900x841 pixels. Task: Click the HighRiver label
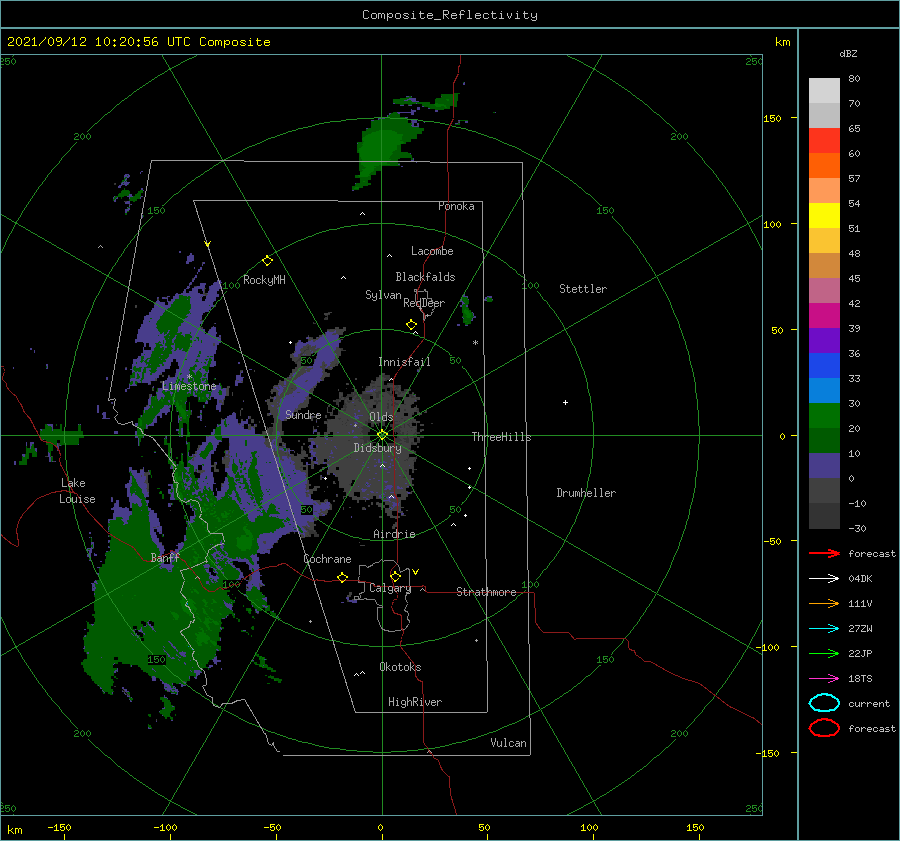click(415, 702)
